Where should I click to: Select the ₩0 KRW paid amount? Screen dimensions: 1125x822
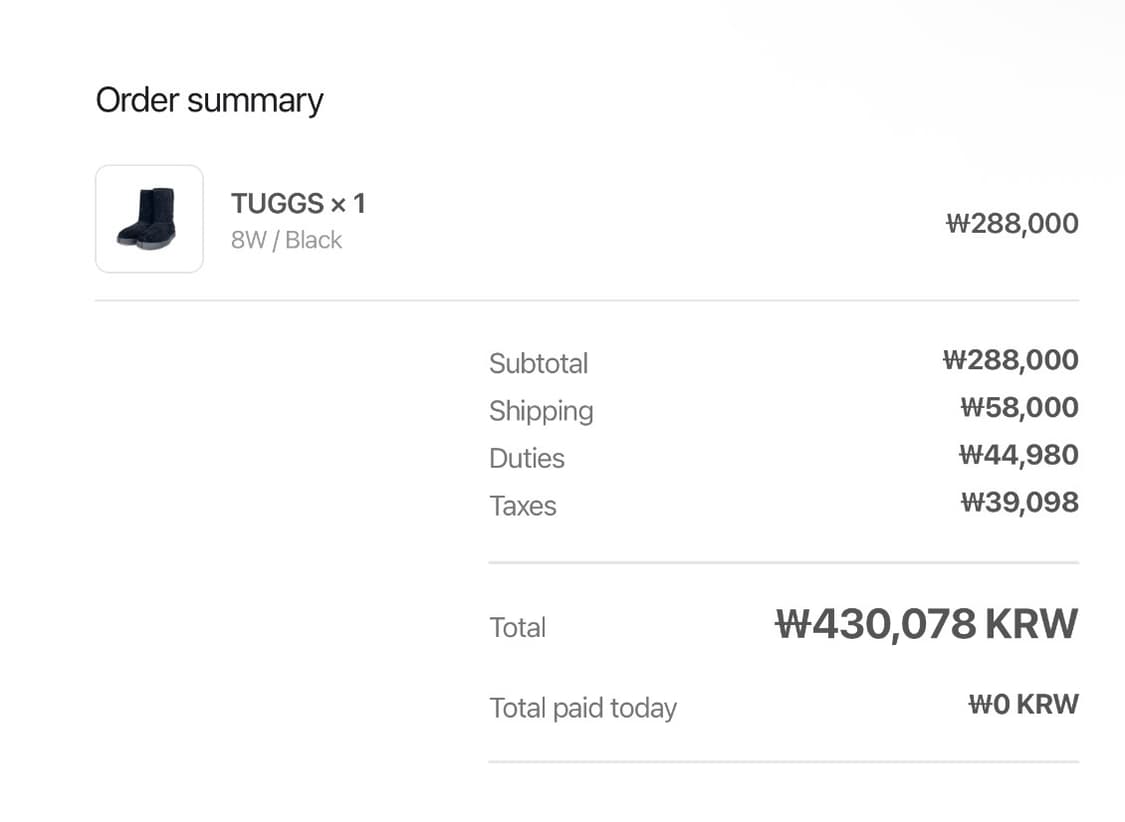pos(1023,704)
